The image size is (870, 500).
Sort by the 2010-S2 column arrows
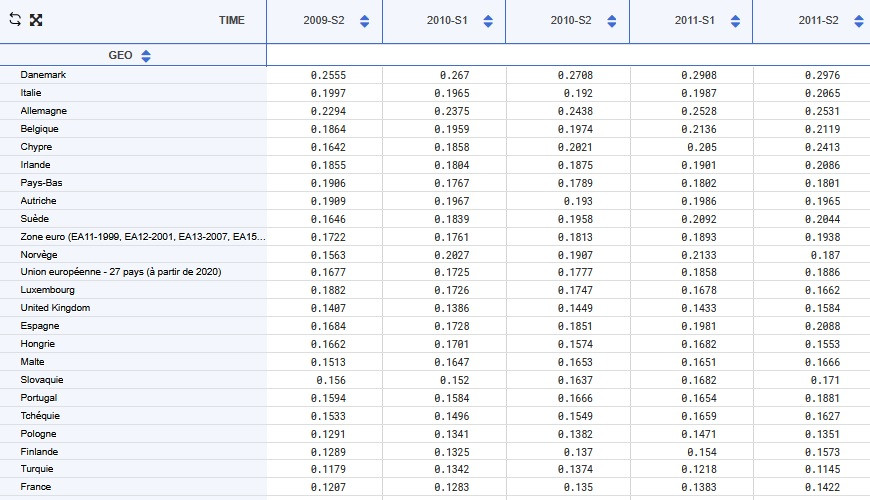coord(612,21)
